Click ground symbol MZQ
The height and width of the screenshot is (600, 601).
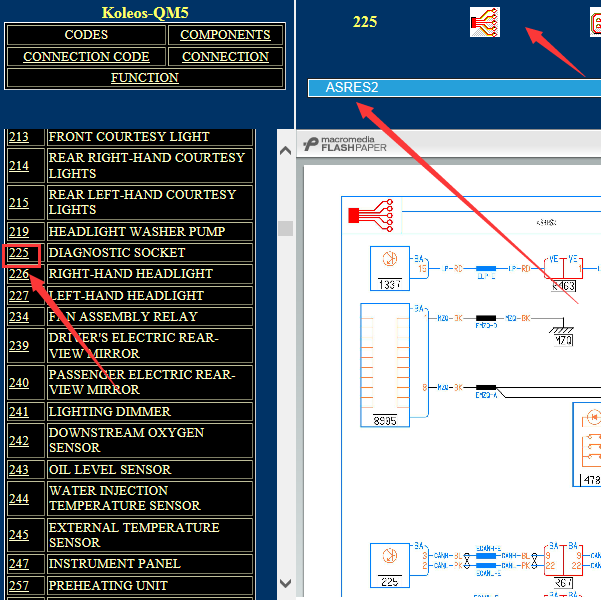coord(562,333)
